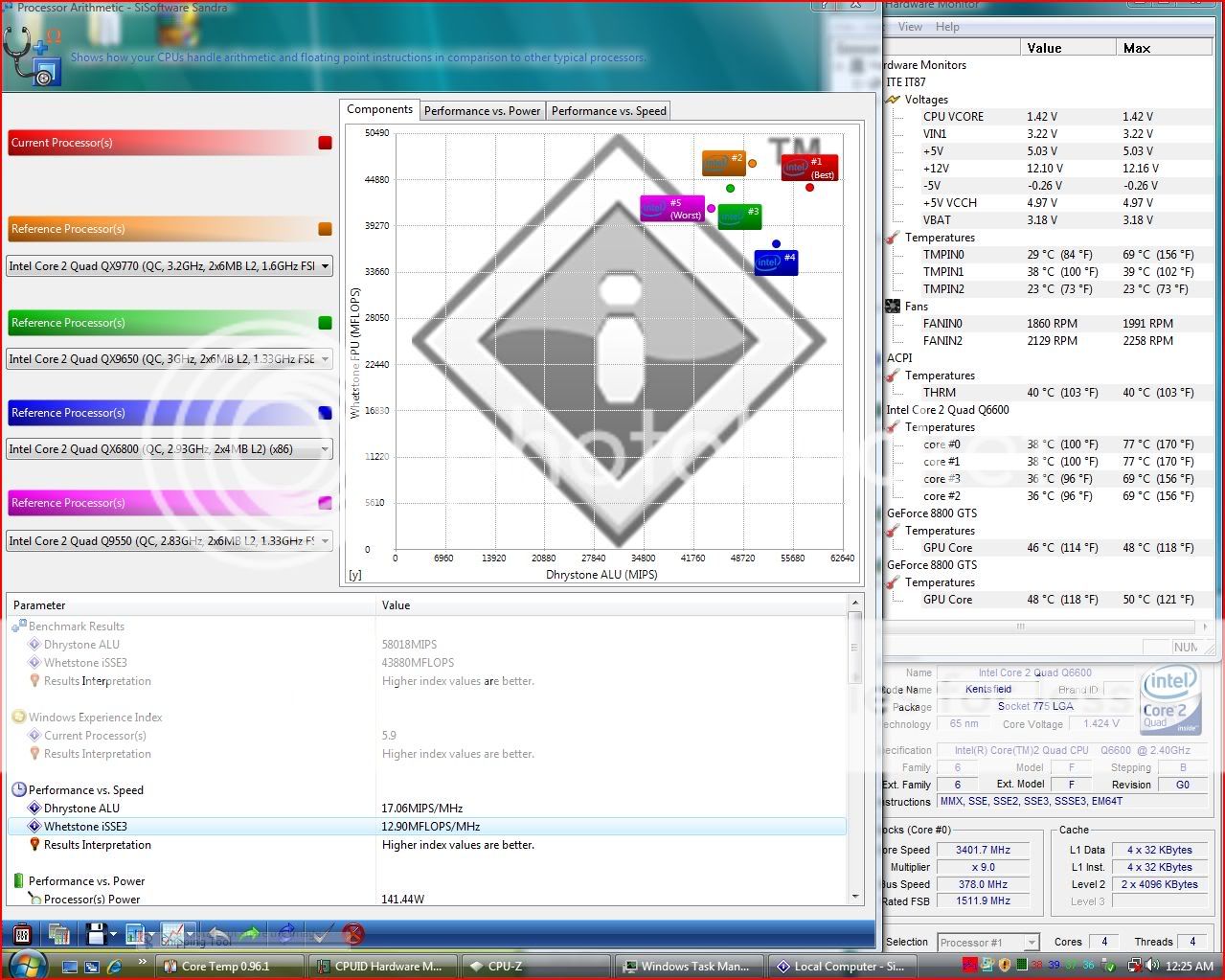
Task: Switch to Core Temp 0.96.1 on the taskbar
Action: 230,966
